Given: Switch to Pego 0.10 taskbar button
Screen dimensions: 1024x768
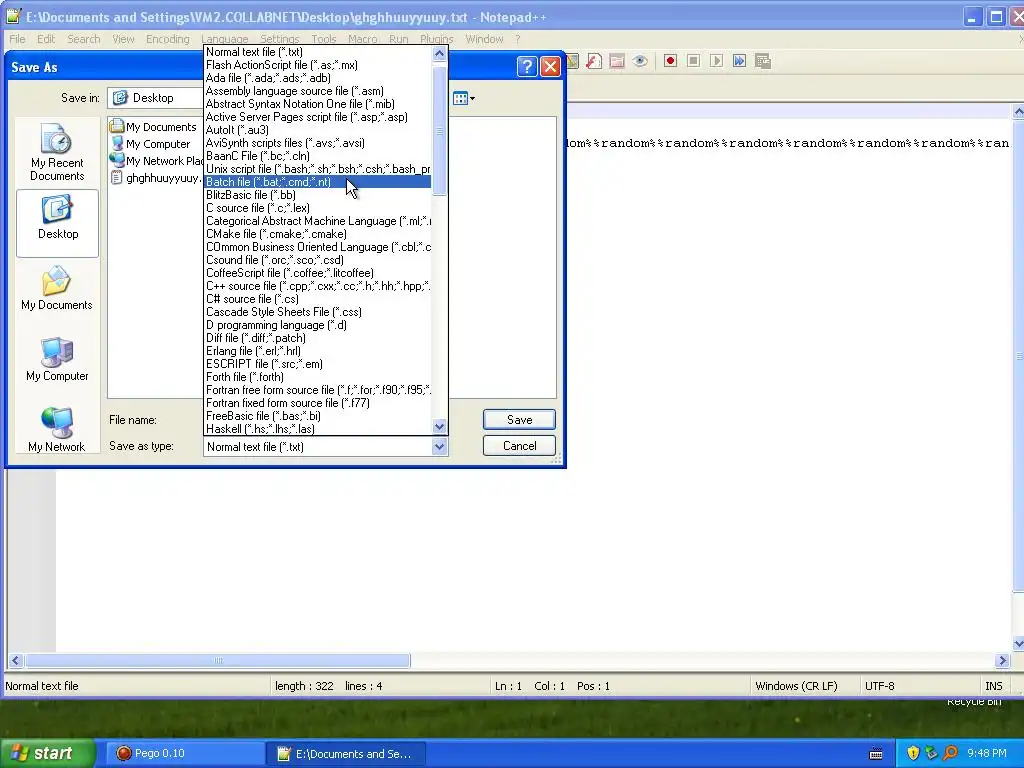Looking at the screenshot, I should pos(184,754).
